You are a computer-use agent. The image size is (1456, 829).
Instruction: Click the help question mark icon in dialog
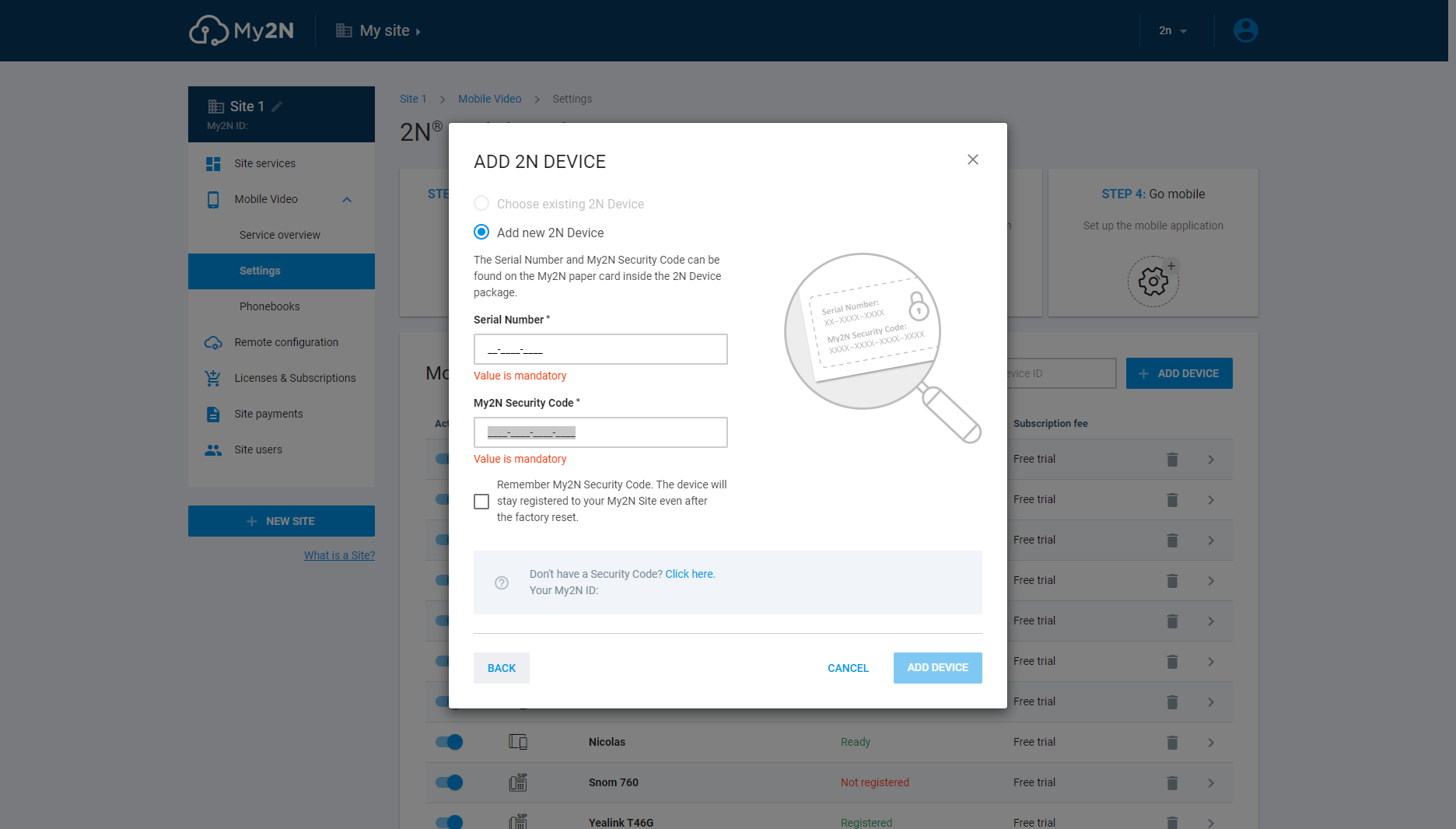(502, 582)
